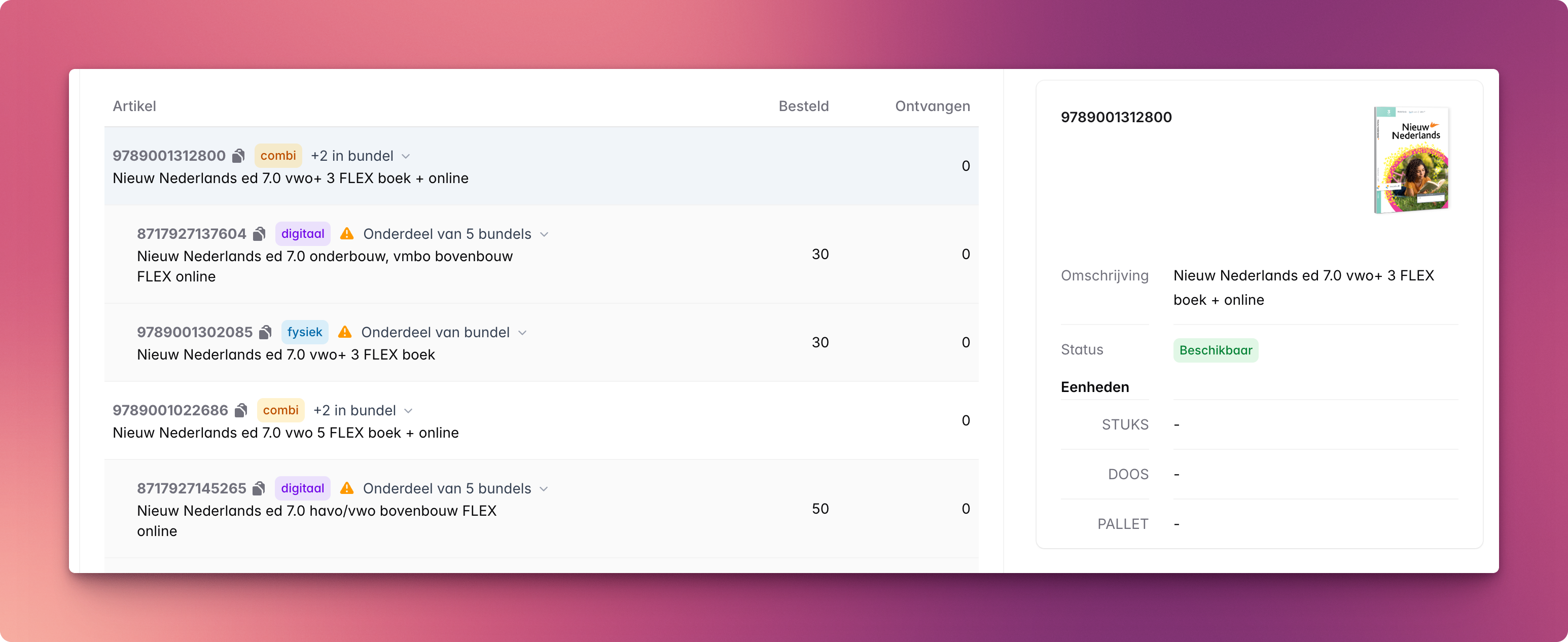Click the Besteld column header

coord(803,106)
